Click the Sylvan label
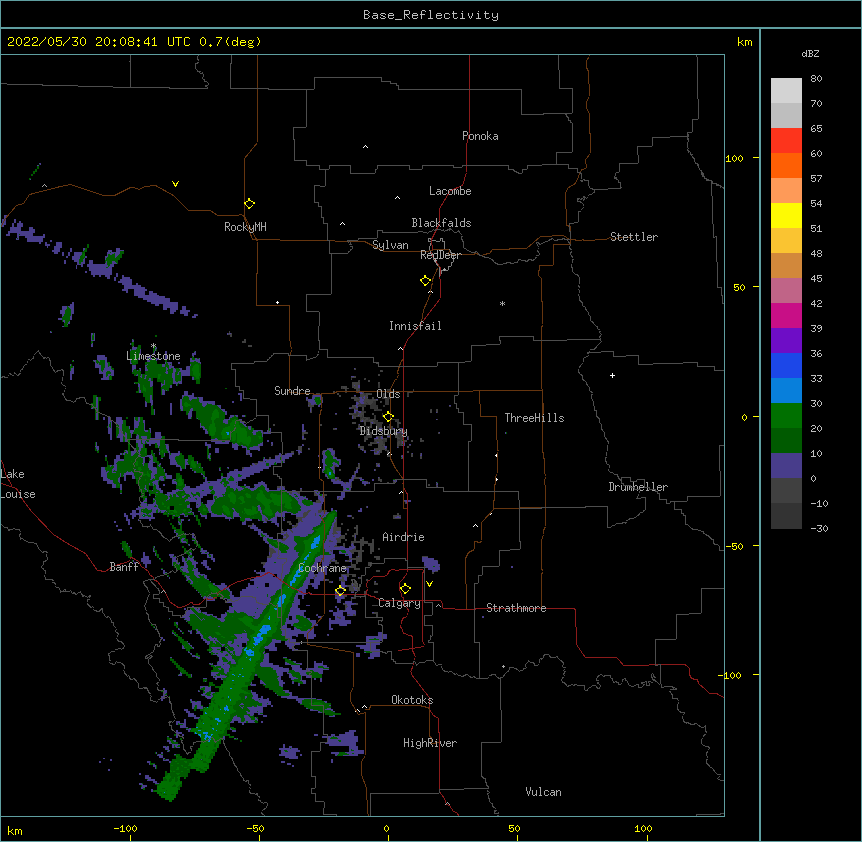The width and height of the screenshot is (862, 842). 390,245
